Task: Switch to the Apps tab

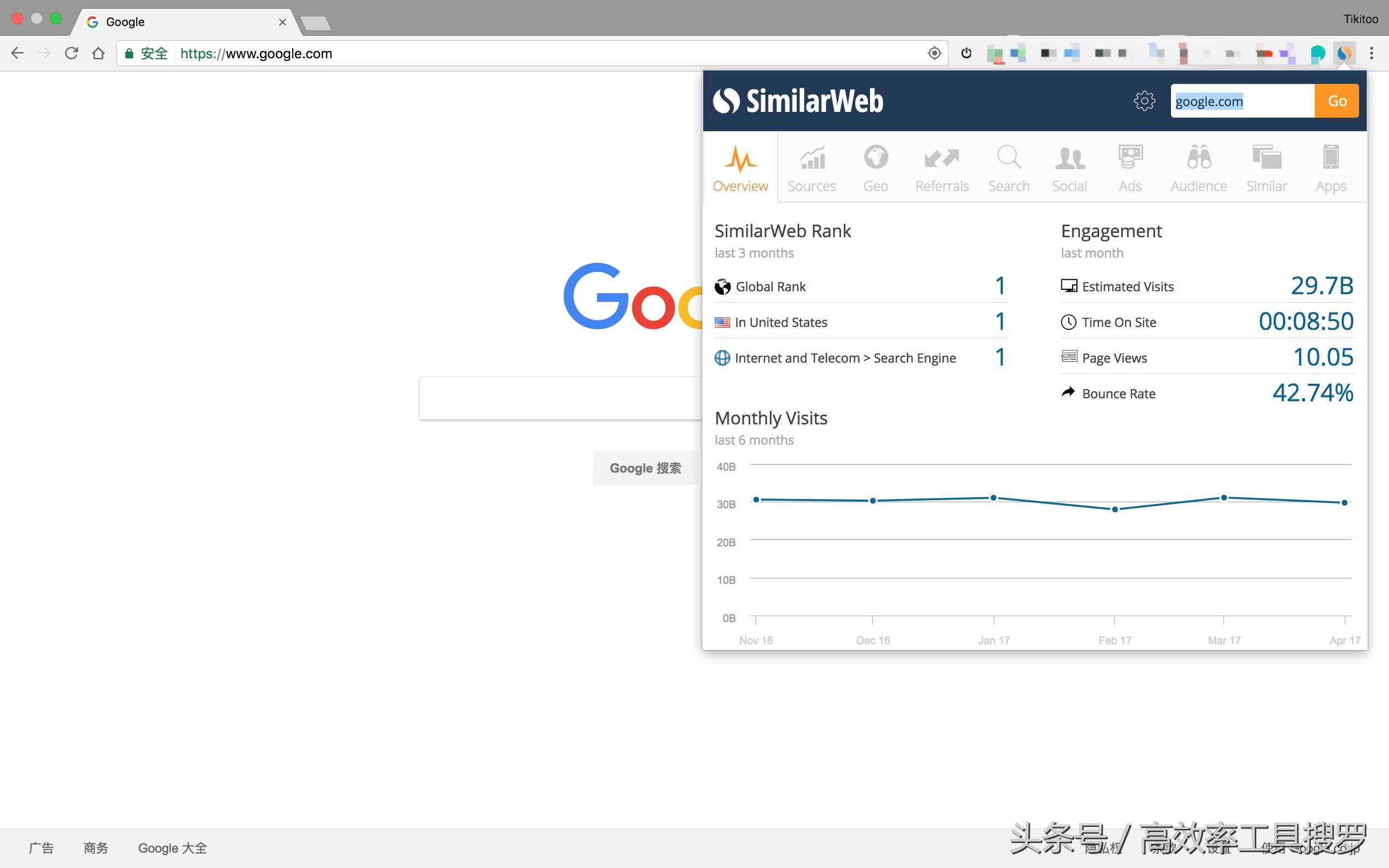Action: pos(1330,167)
